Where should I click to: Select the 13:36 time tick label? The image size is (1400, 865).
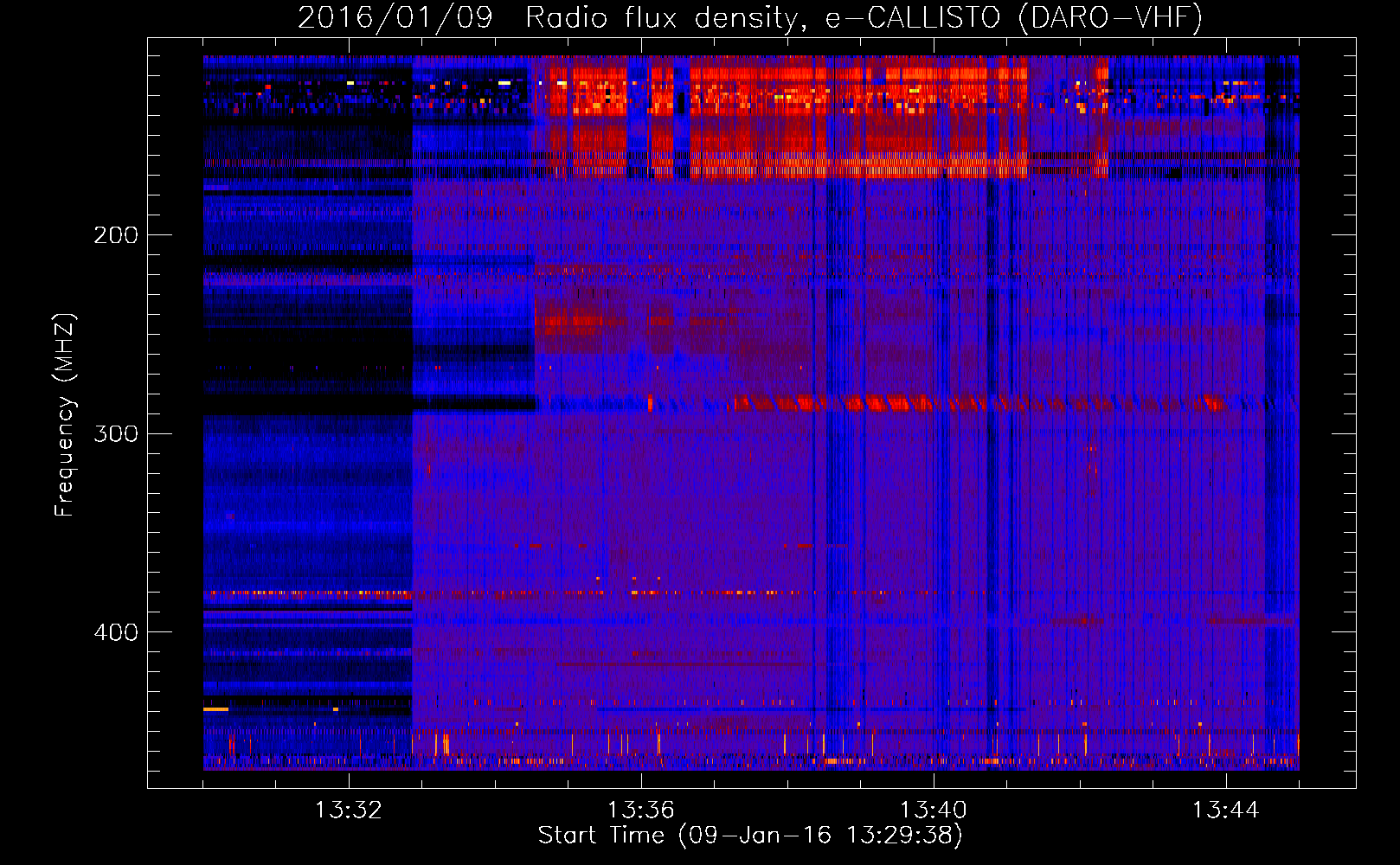(x=640, y=811)
